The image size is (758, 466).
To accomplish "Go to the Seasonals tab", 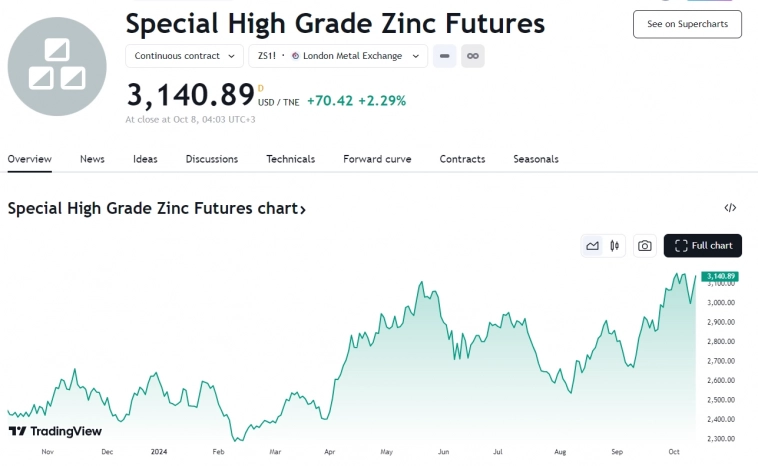I will pyautogui.click(x=536, y=159).
